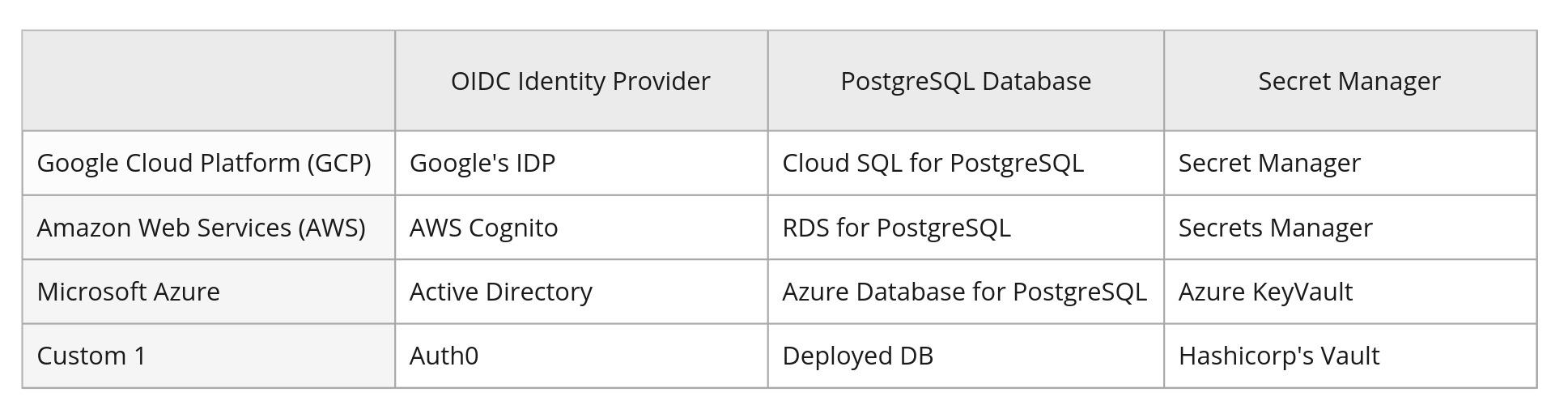Click the Deployed DB cell
The height and width of the screenshot is (418, 1568).
click(x=857, y=356)
